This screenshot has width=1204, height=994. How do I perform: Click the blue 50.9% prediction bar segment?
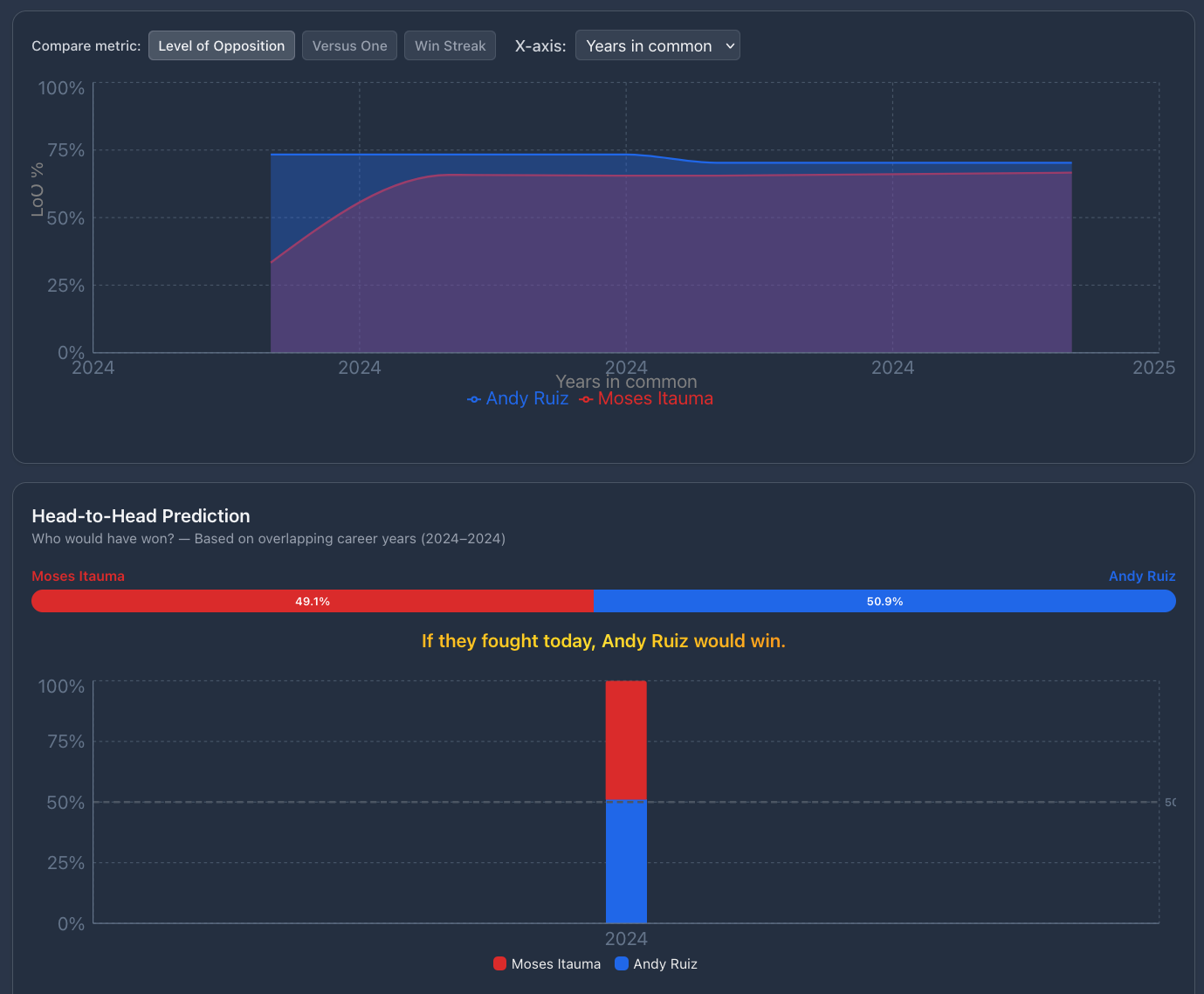(x=884, y=601)
